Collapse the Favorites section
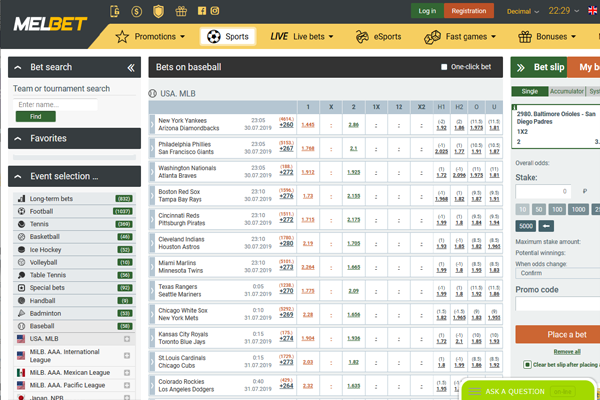This screenshot has height=400, width=600. point(18,139)
